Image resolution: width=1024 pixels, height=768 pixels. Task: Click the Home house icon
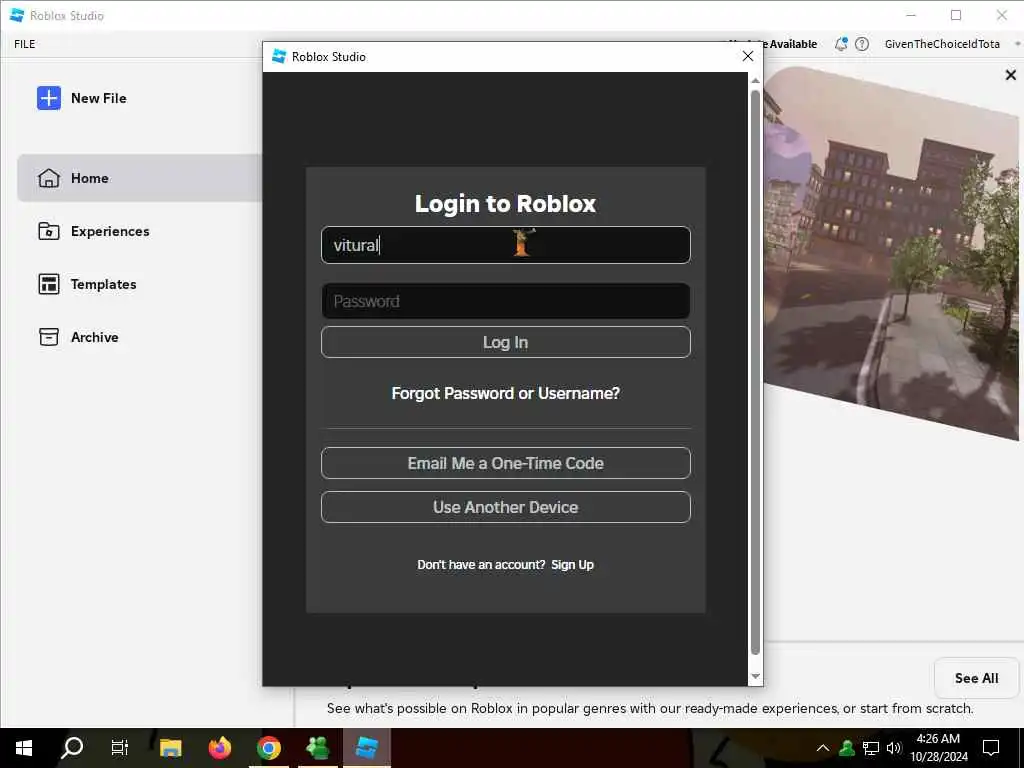49,178
